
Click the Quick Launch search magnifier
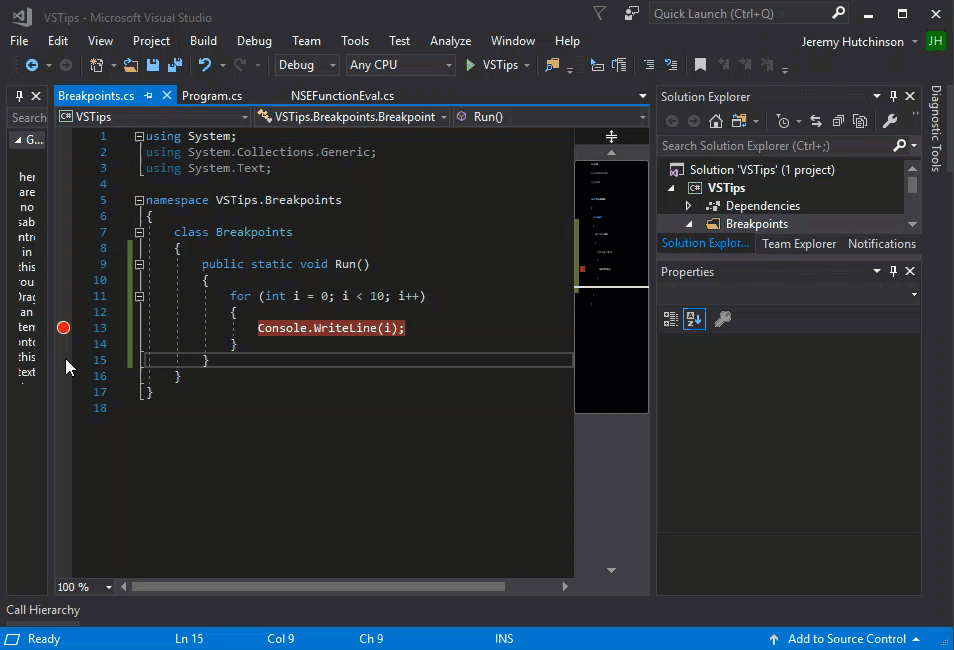click(838, 13)
